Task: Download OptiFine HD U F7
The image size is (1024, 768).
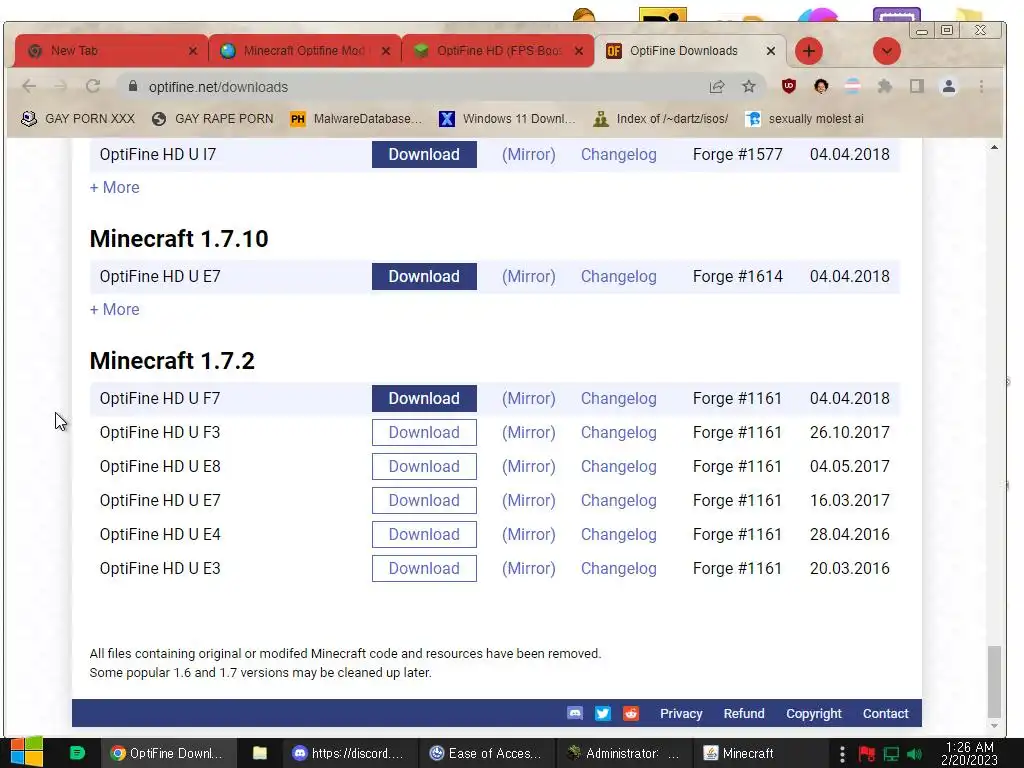Action: tap(424, 398)
